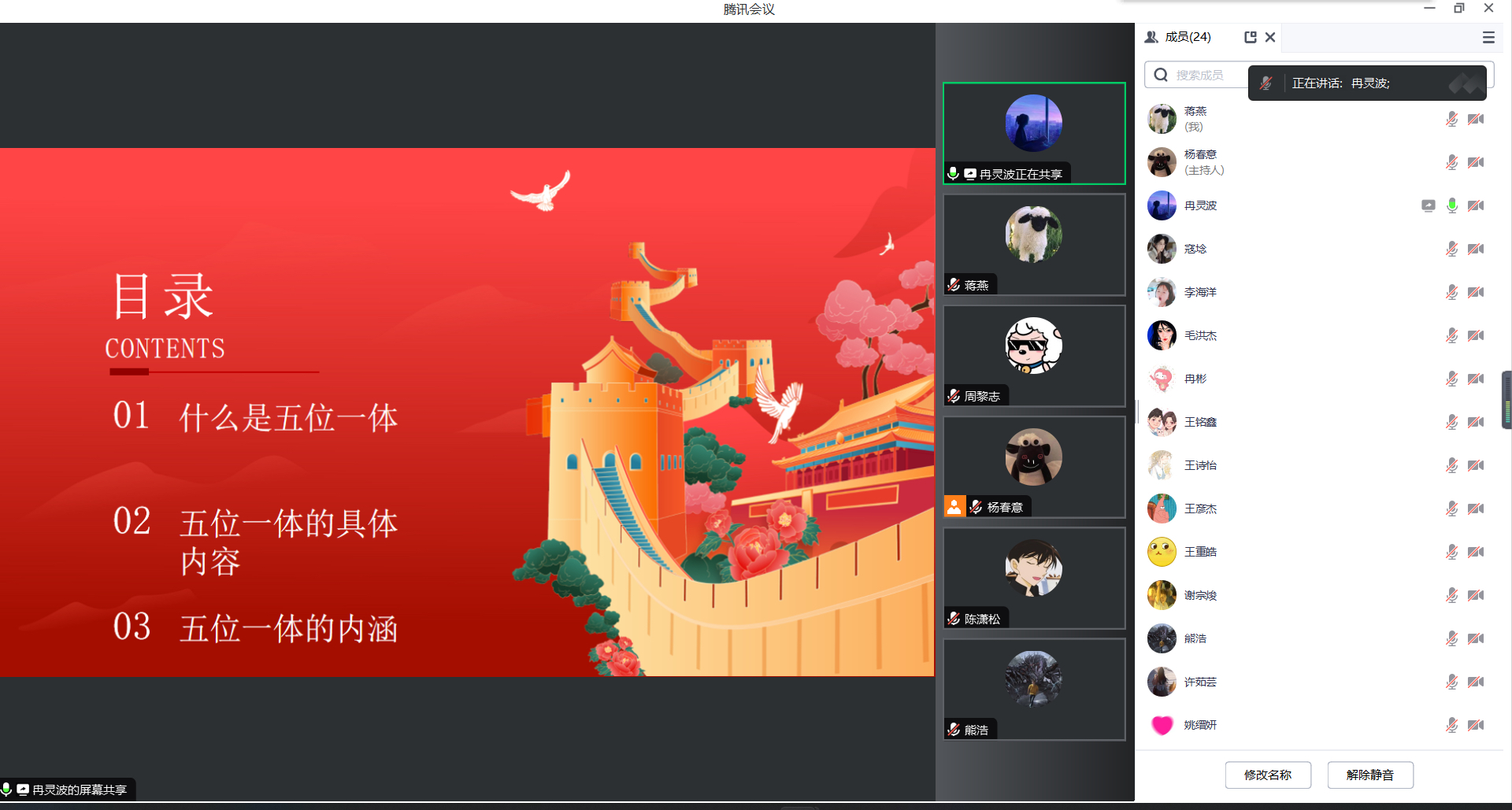Viewport: 1512px width, 810px height.
Task: Unmute 蒋燕's microphone in the member list
Action: 1451,119
